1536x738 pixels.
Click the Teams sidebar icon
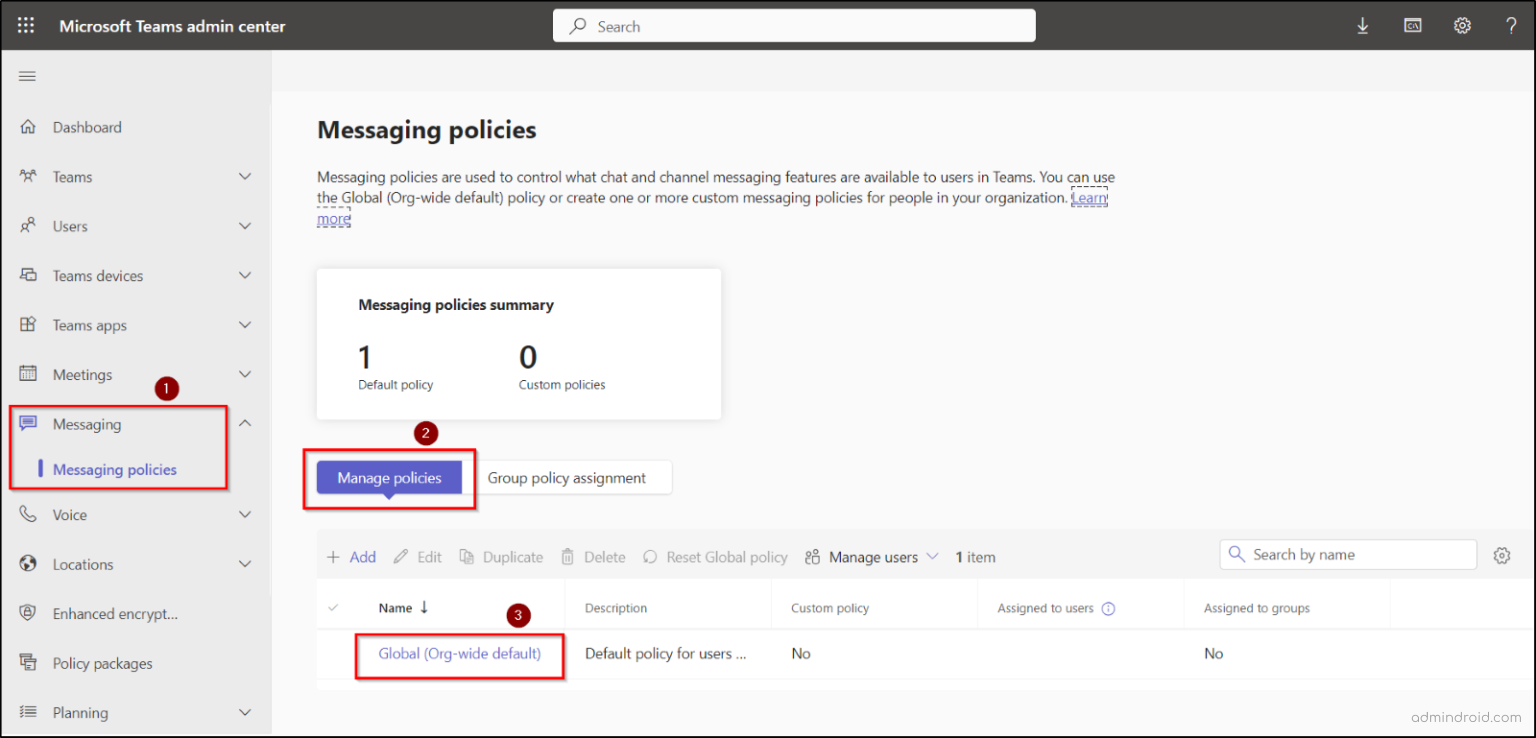(x=28, y=176)
